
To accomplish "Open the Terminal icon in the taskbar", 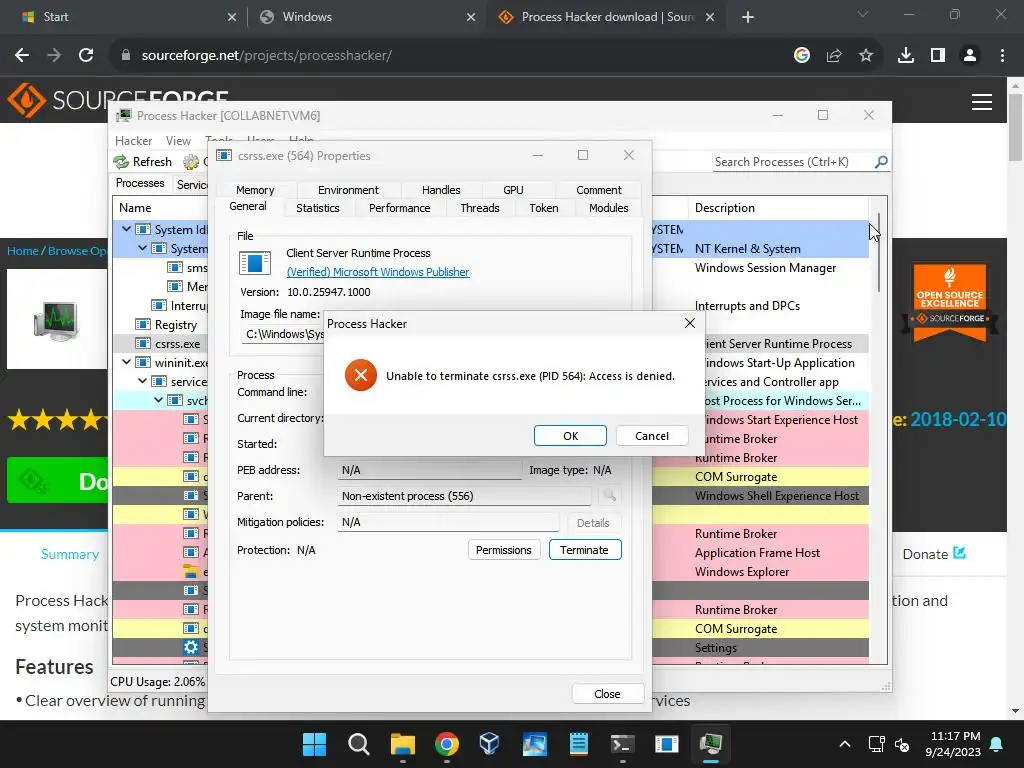I will (x=621, y=744).
